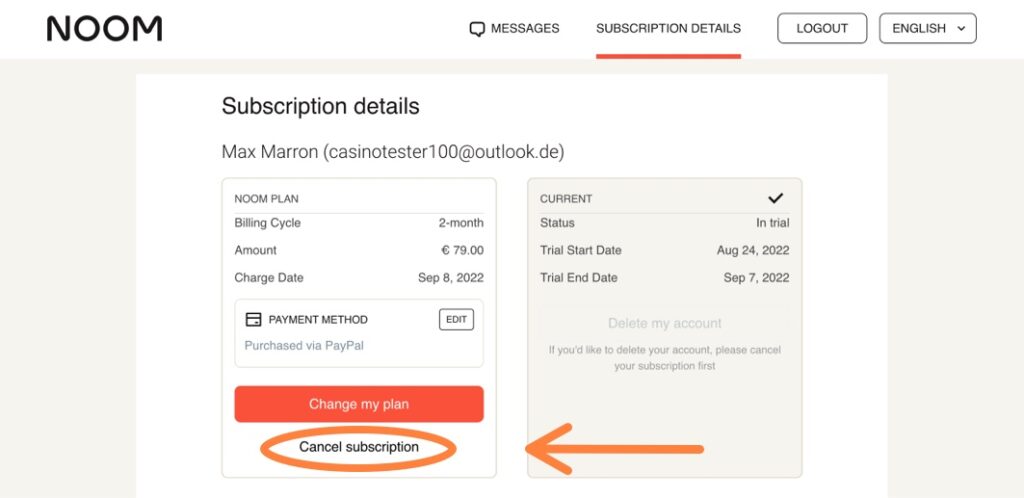Viewport: 1024px width, 498px height.
Task: Click the Cancel subscription link
Action: click(359, 447)
